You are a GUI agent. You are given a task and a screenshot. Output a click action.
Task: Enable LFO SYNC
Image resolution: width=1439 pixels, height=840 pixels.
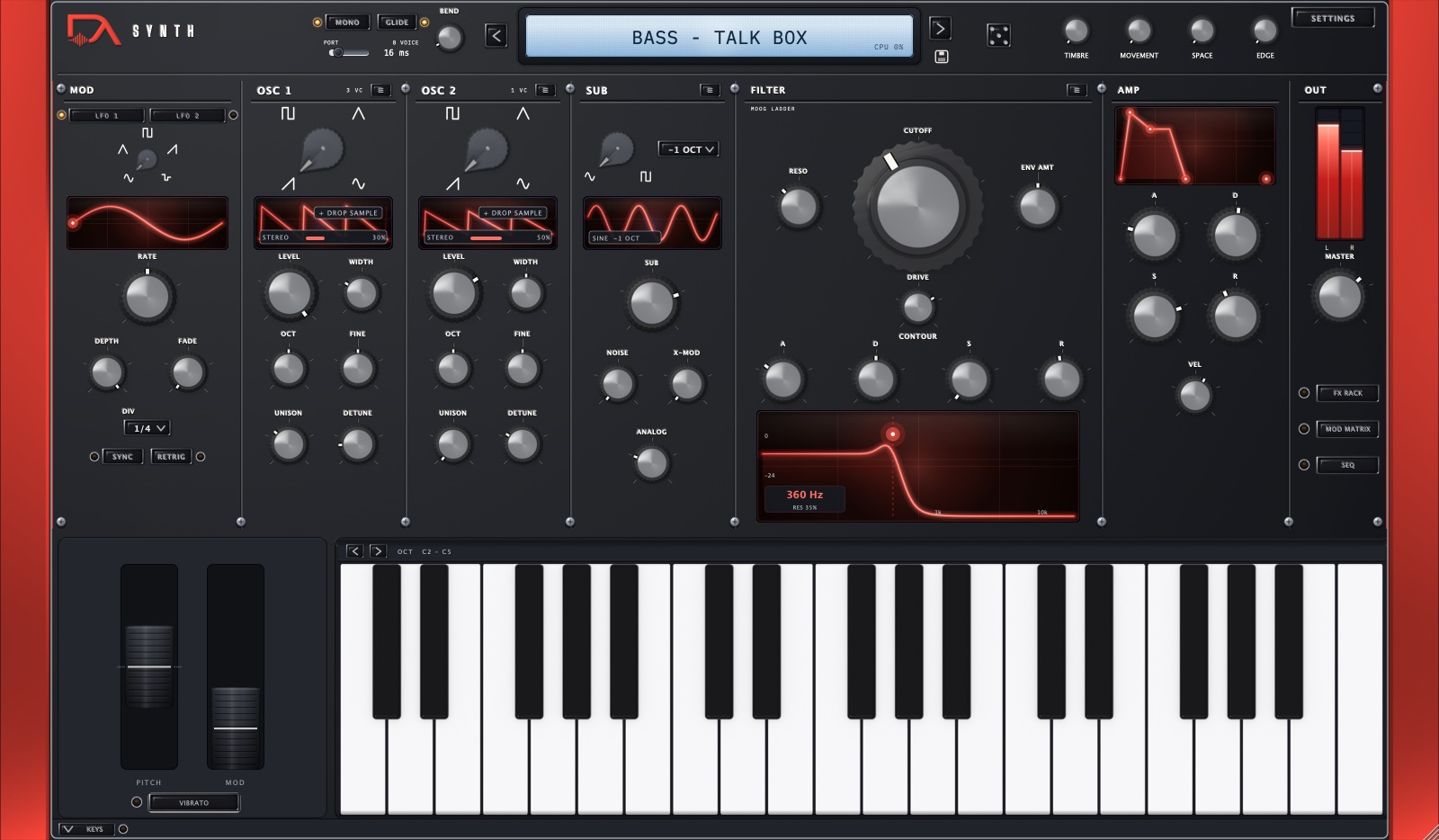tap(122, 457)
